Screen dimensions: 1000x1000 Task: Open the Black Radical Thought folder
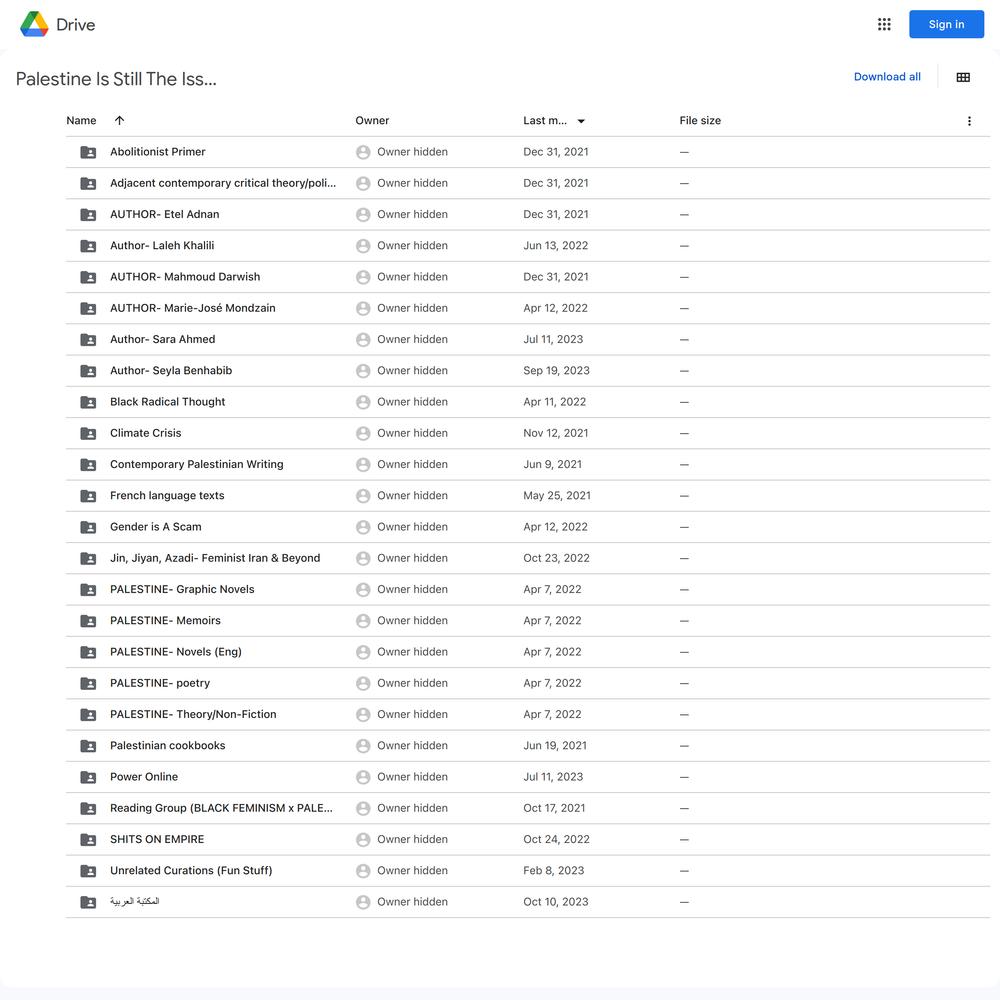[167, 402]
